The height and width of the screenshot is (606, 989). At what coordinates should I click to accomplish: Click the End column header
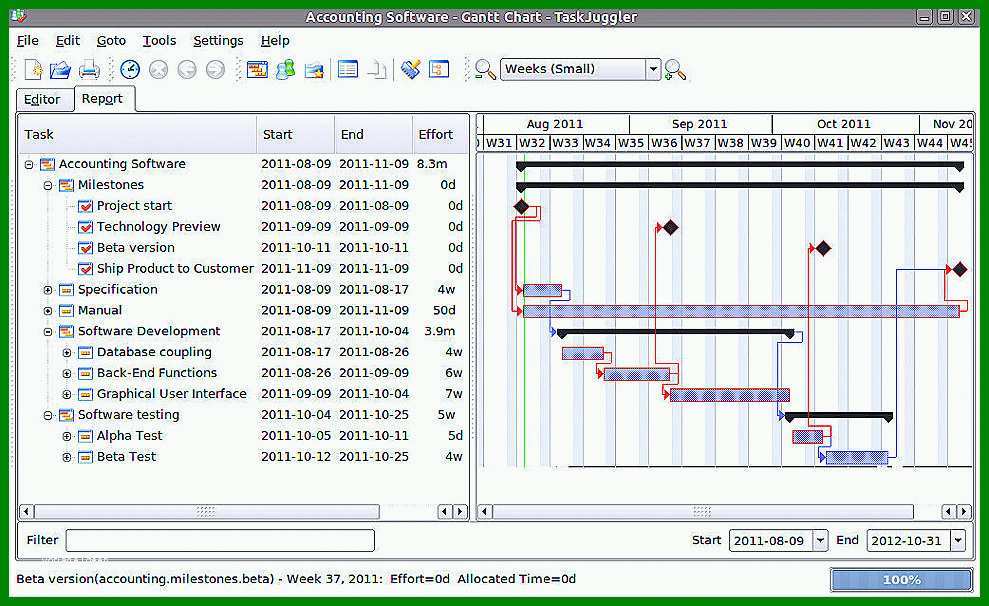click(x=373, y=134)
